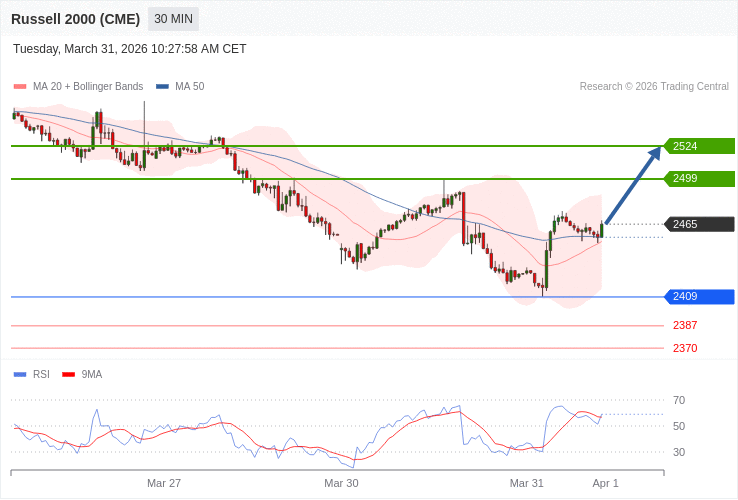
Task: Click the green 2499 resistance price tag
Action: point(699,179)
